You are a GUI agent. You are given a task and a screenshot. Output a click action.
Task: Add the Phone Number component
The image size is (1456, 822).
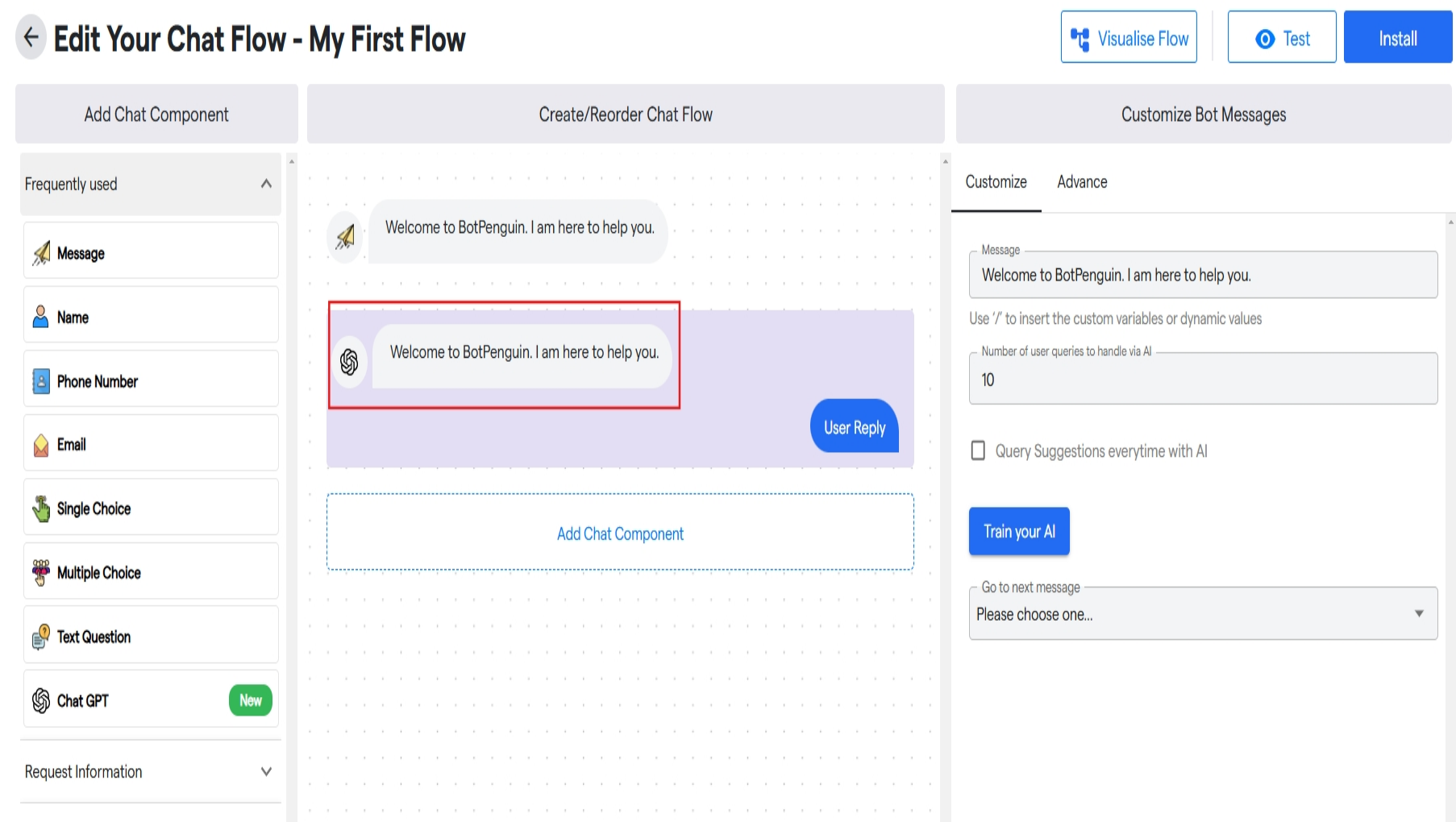[151, 379]
